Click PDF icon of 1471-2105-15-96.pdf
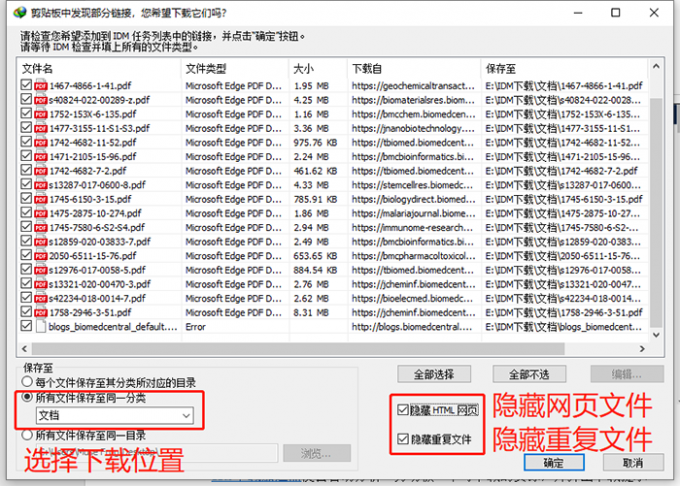The width and height of the screenshot is (680, 486). (41, 157)
